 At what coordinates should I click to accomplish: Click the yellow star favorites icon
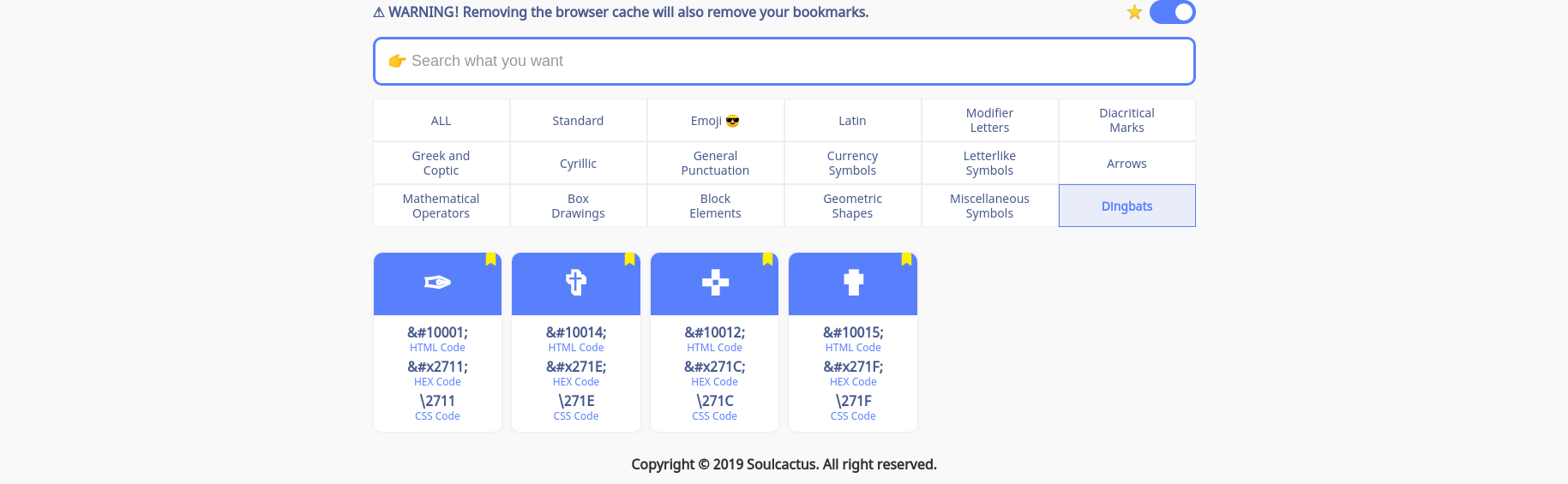(1134, 12)
